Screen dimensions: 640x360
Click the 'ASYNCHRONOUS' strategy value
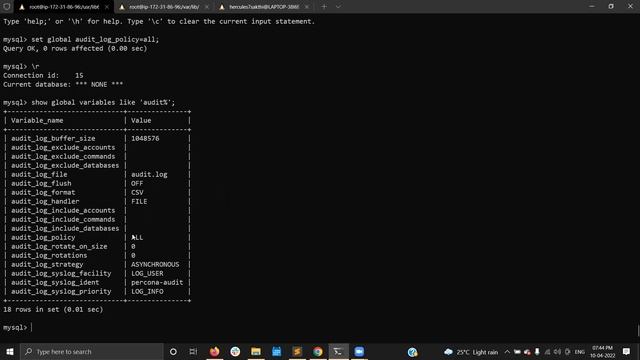point(155,264)
